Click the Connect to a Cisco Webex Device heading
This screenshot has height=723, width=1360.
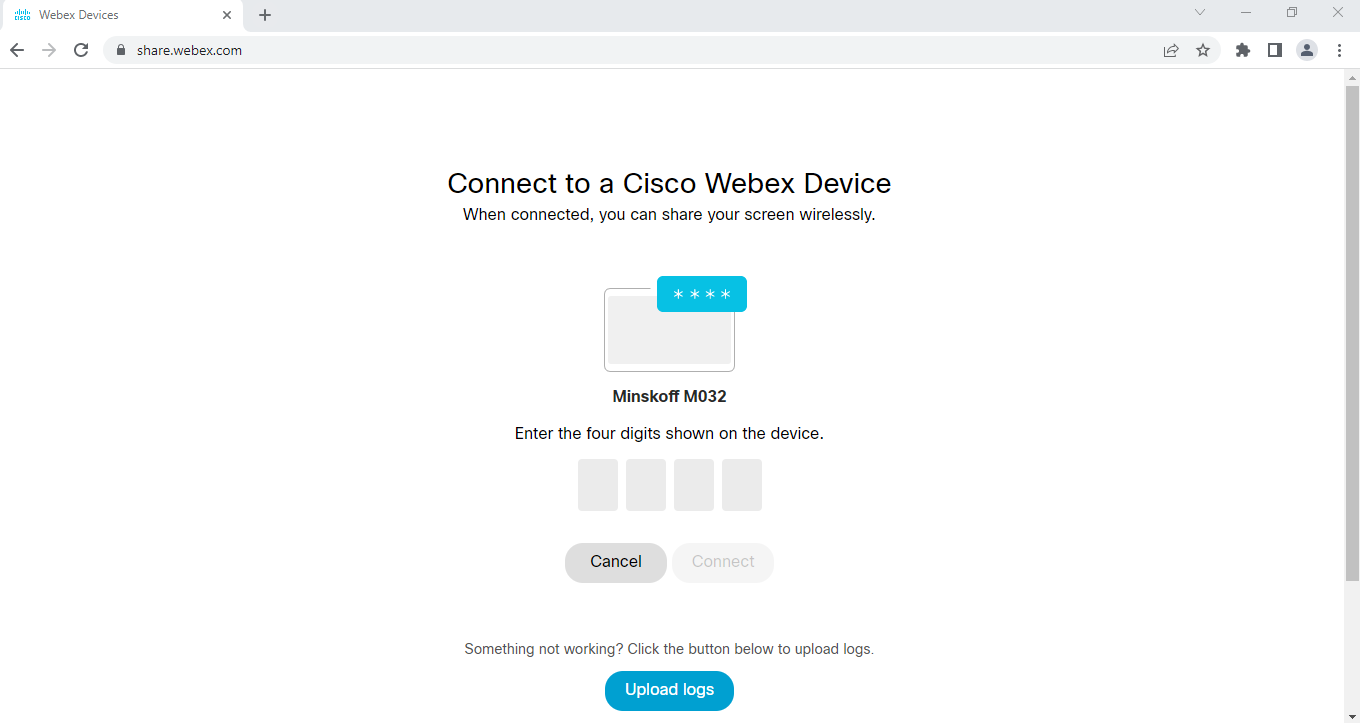669,183
